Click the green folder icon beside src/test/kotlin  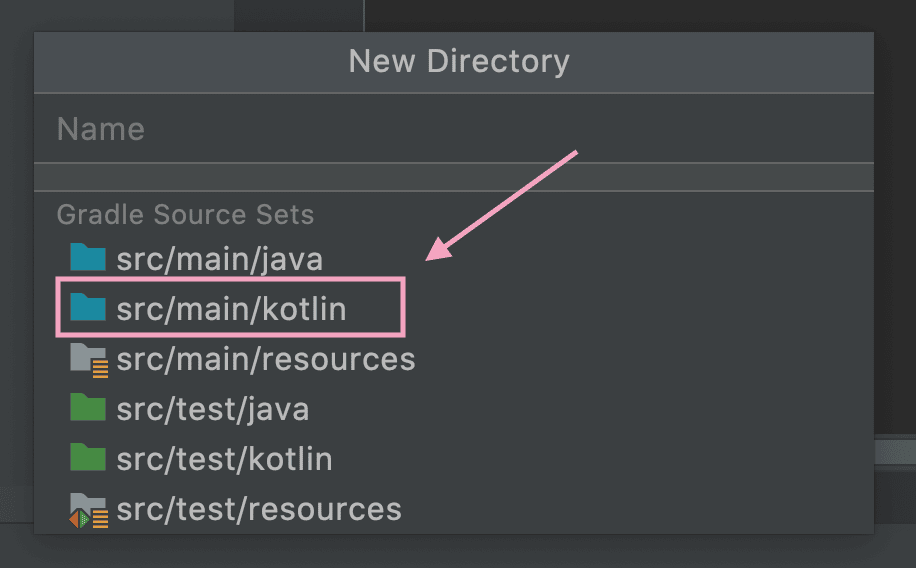88,458
